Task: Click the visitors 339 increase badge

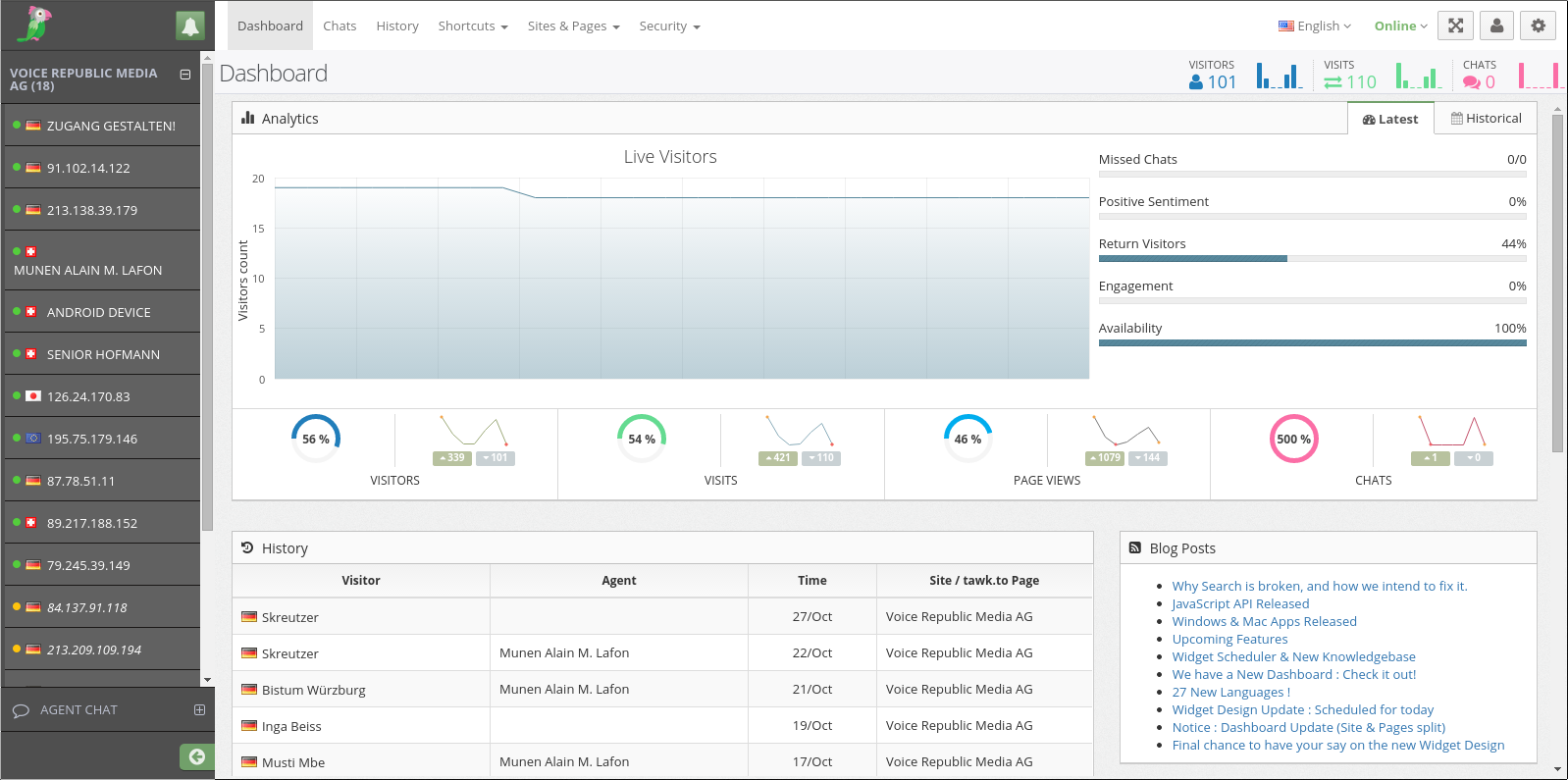Action: [452, 458]
